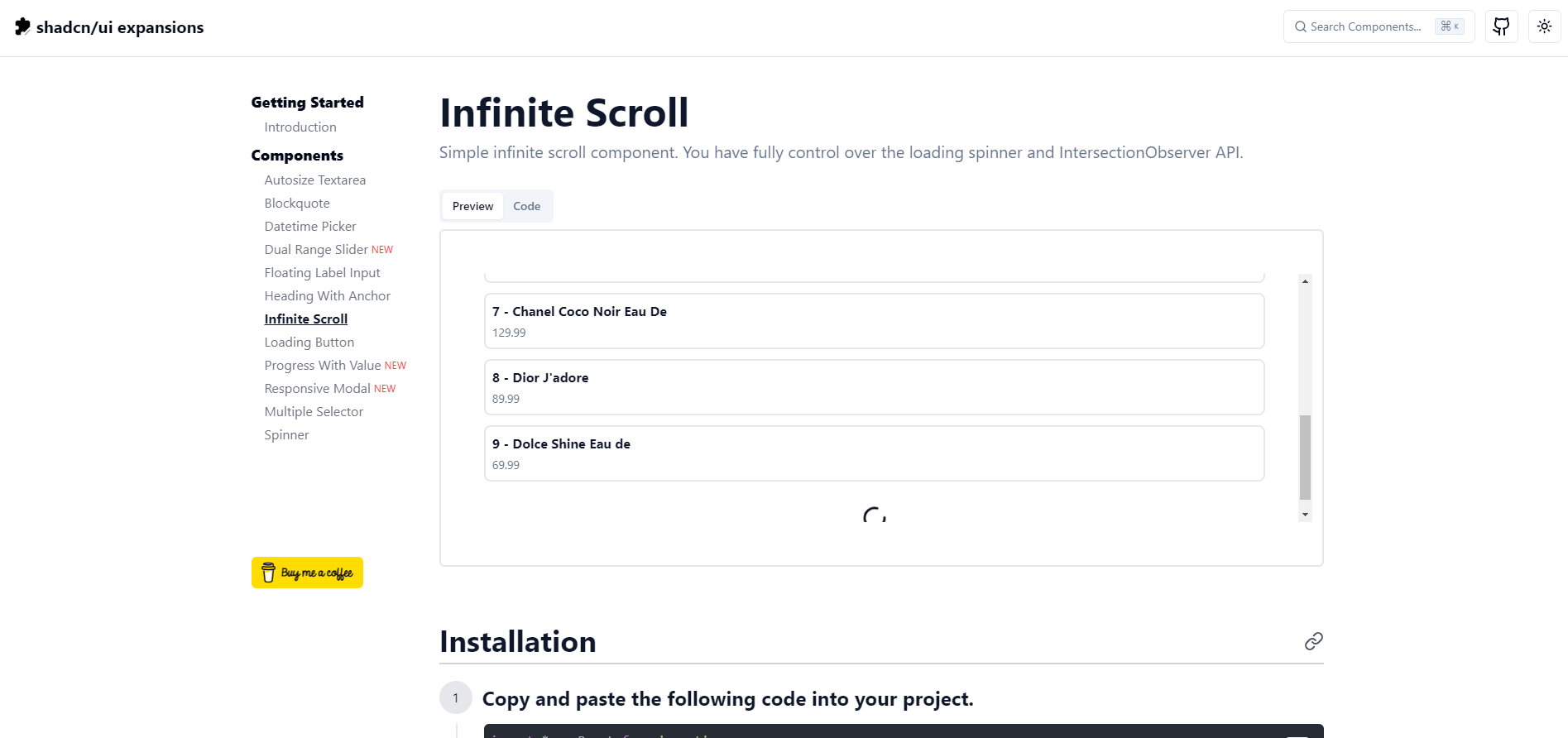
Task: Click the scrollbar up arrow in preview
Action: click(1305, 281)
